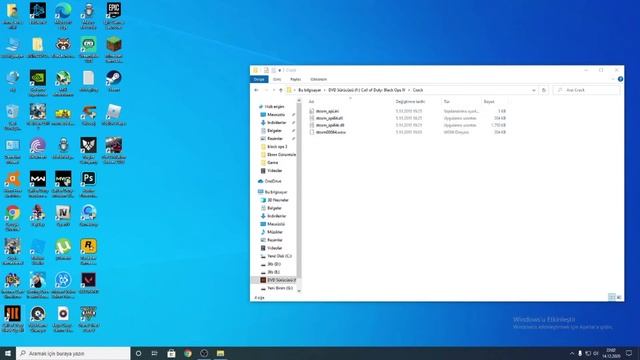Click Bu bilgisayar in the address breadcrumb
The height and width of the screenshot is (360, 640).
(x=309, y=90)
